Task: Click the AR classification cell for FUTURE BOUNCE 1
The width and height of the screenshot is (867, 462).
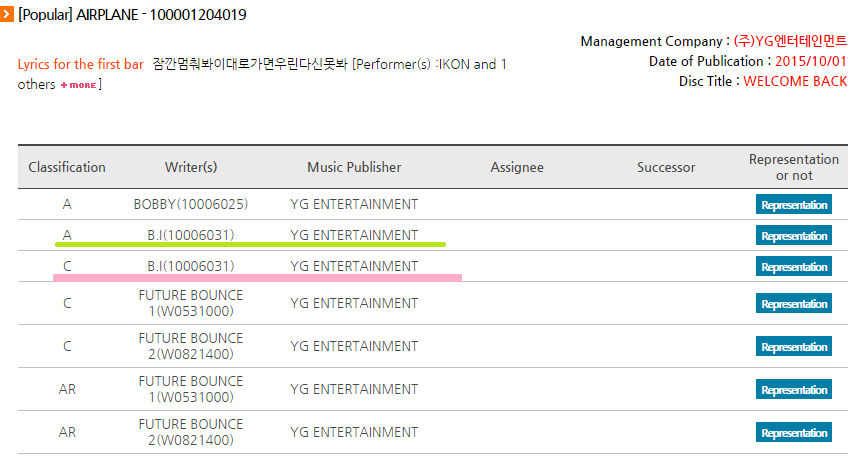Action: pos(67,390)
